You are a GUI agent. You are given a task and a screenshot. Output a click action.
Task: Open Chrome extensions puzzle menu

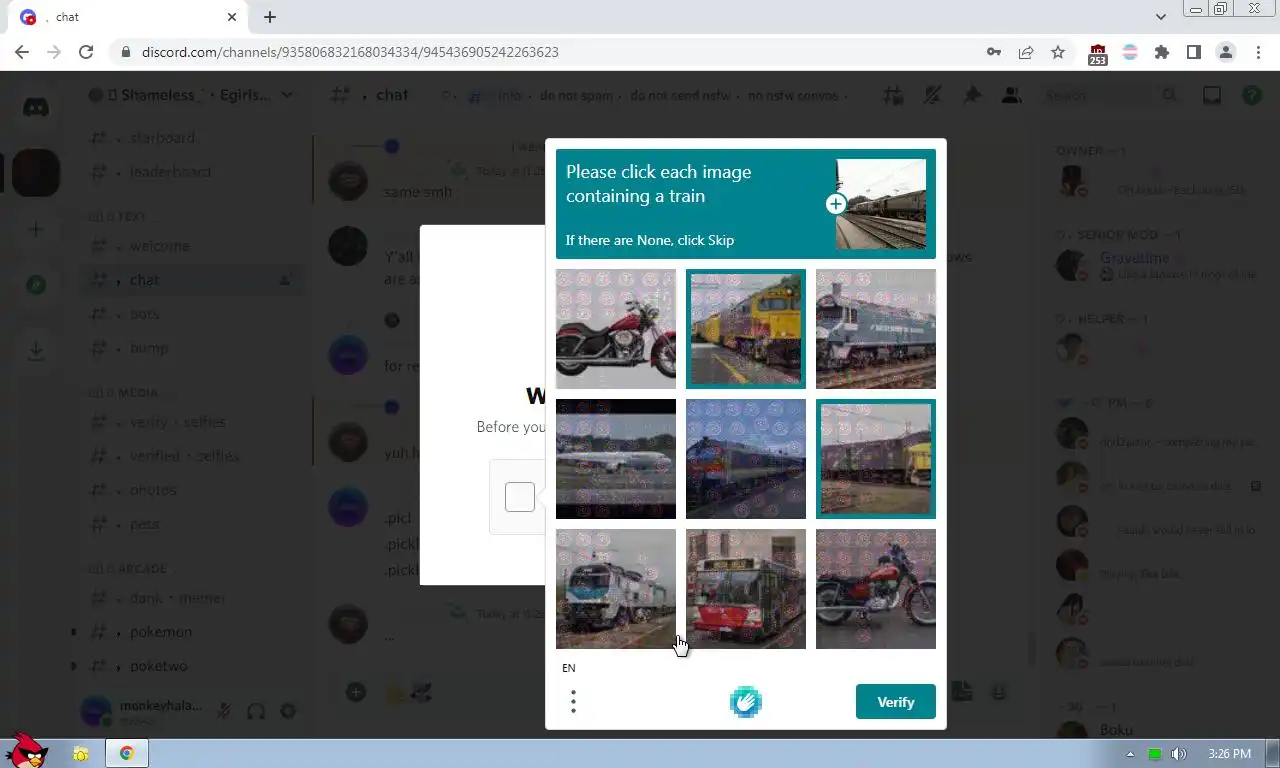[x=1162, y=52]
